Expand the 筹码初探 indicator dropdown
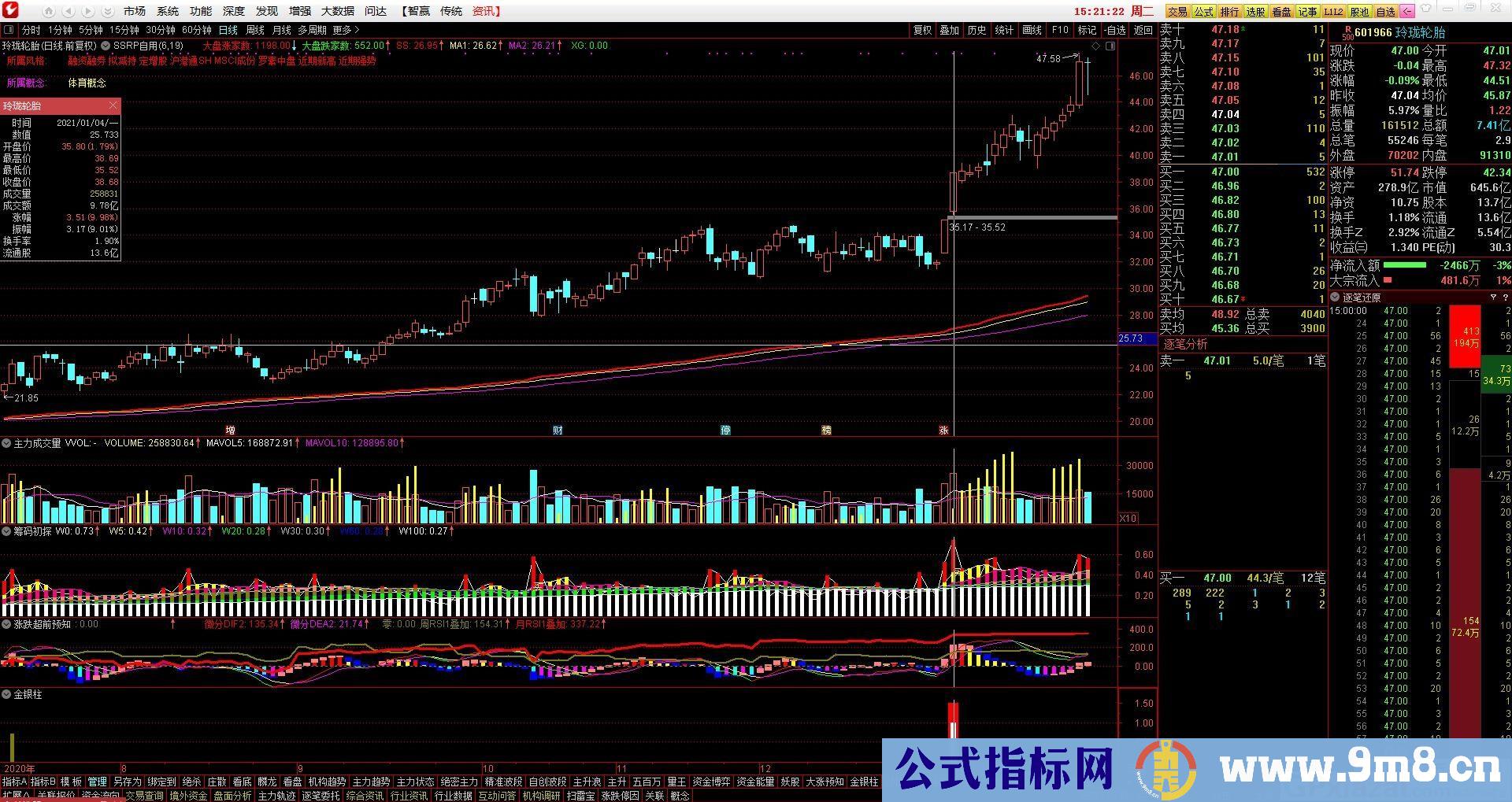1512x802 pixels. 6,531
